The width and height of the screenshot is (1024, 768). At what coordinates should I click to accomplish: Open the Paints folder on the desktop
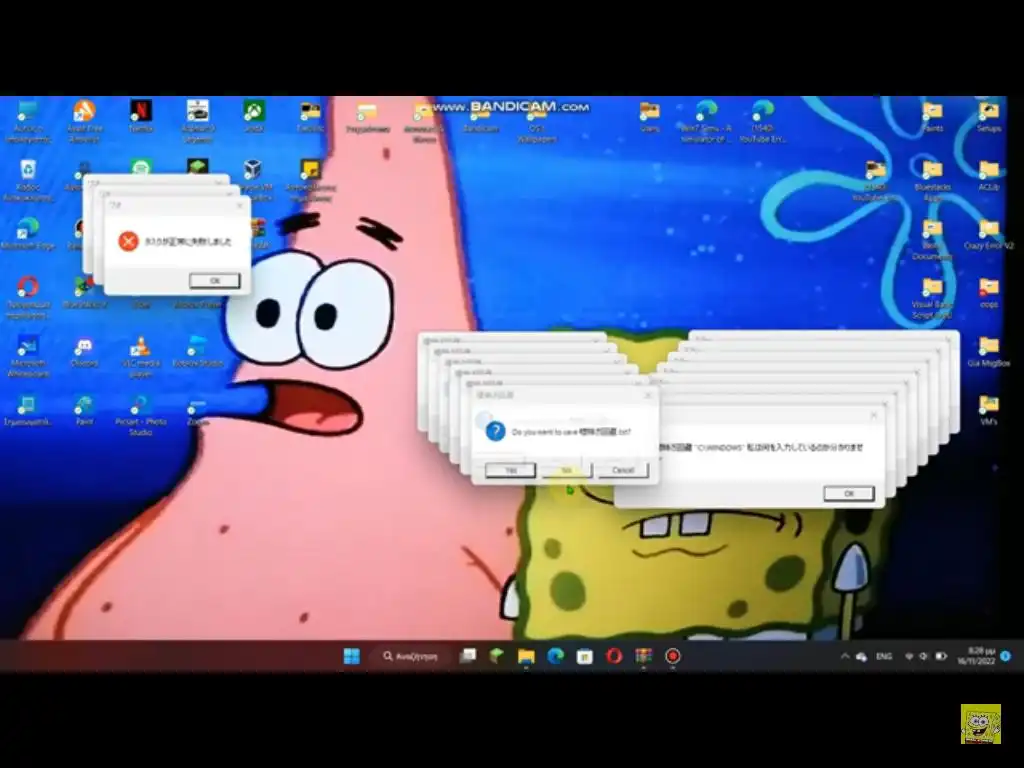tap(933, 117)
